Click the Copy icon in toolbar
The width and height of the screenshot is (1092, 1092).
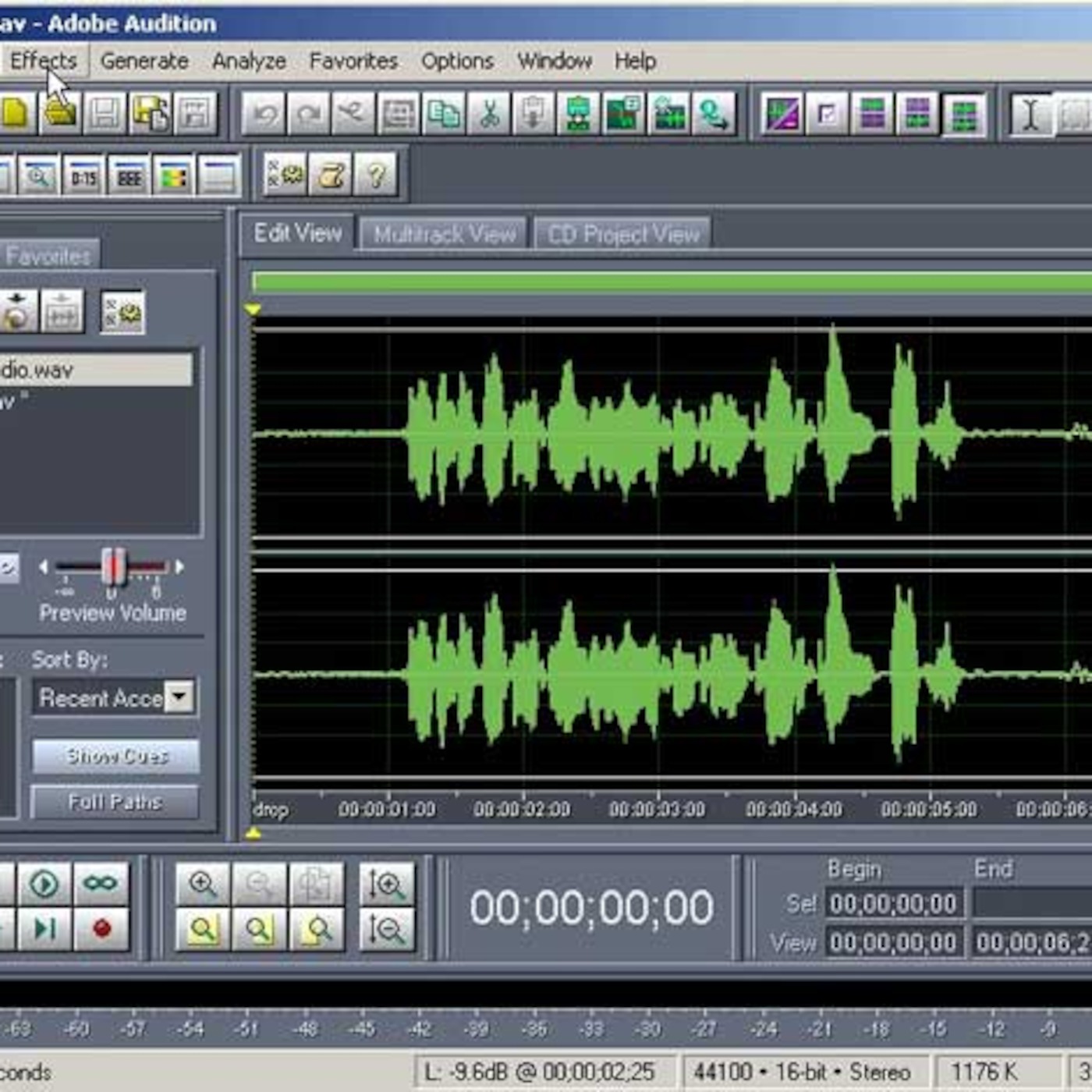444,115
